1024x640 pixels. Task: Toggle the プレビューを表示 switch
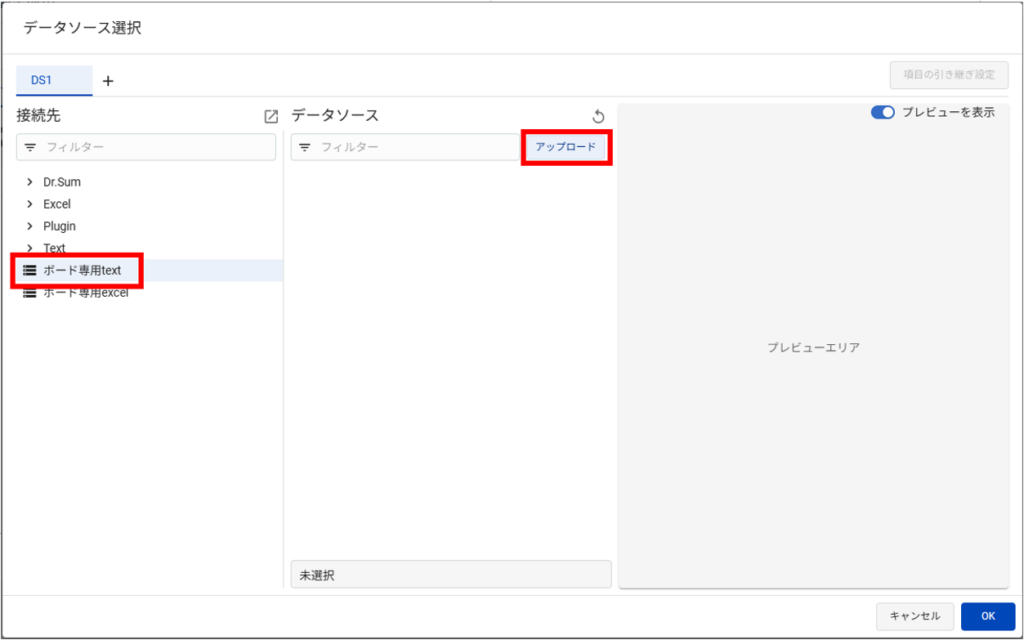point(882,112)
